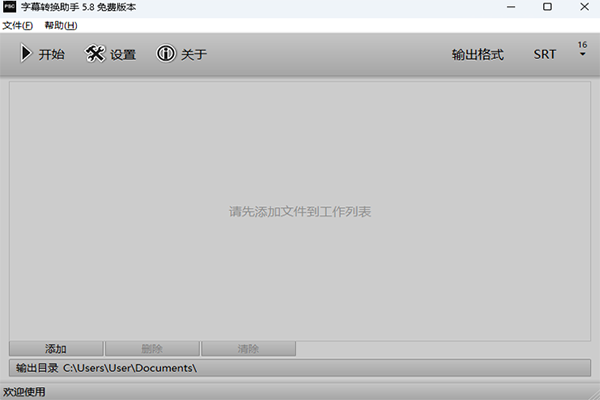Image resolution: width=600 pixels, height=400 pixels.
Task: Click the wrench and screwdriver 设置 icon
Action: click(96, 54)
